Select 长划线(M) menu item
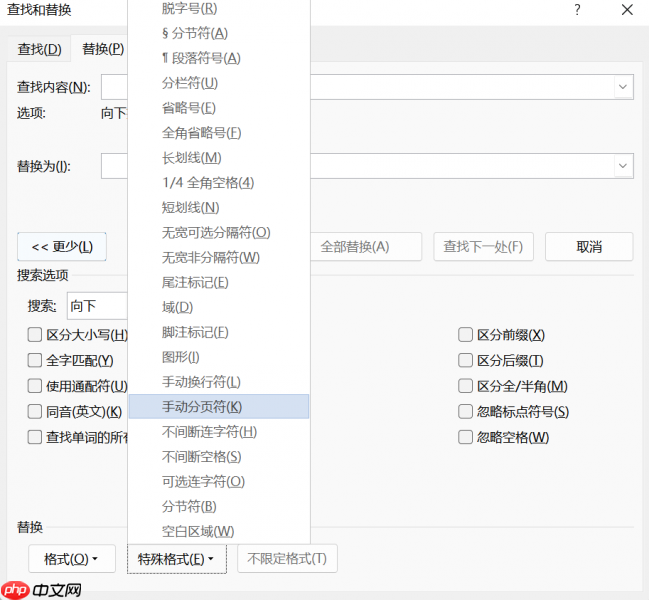Image resolution: width=649 pixels, height=600 pixels. (219, 158)
